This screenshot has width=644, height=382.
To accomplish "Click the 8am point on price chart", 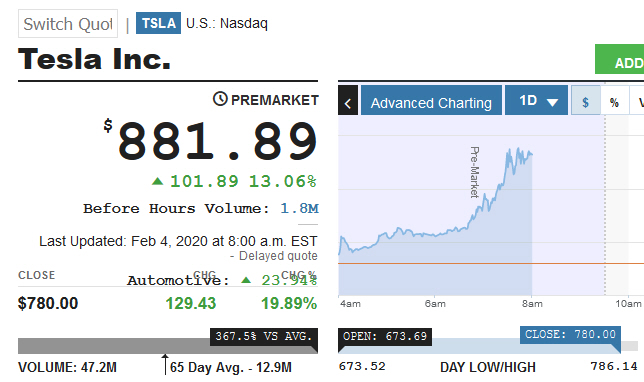I will (532, 154).
